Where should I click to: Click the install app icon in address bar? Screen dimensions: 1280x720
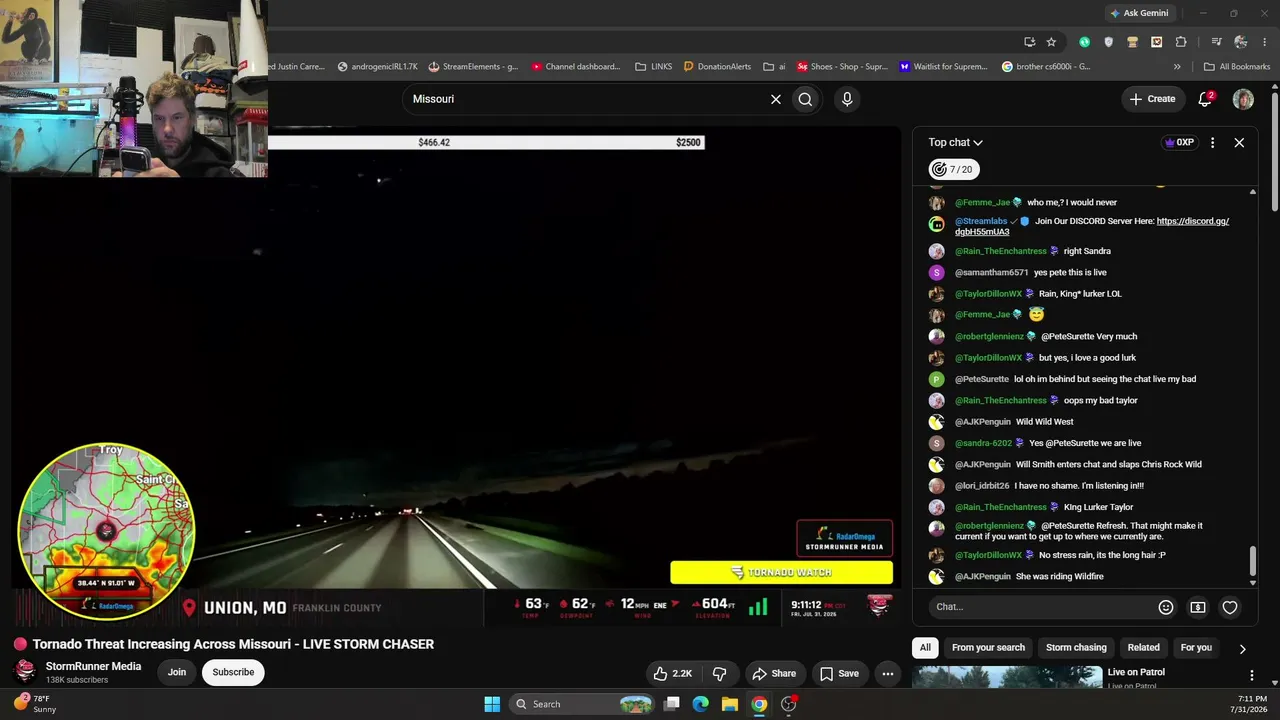tap(1029, 42)
